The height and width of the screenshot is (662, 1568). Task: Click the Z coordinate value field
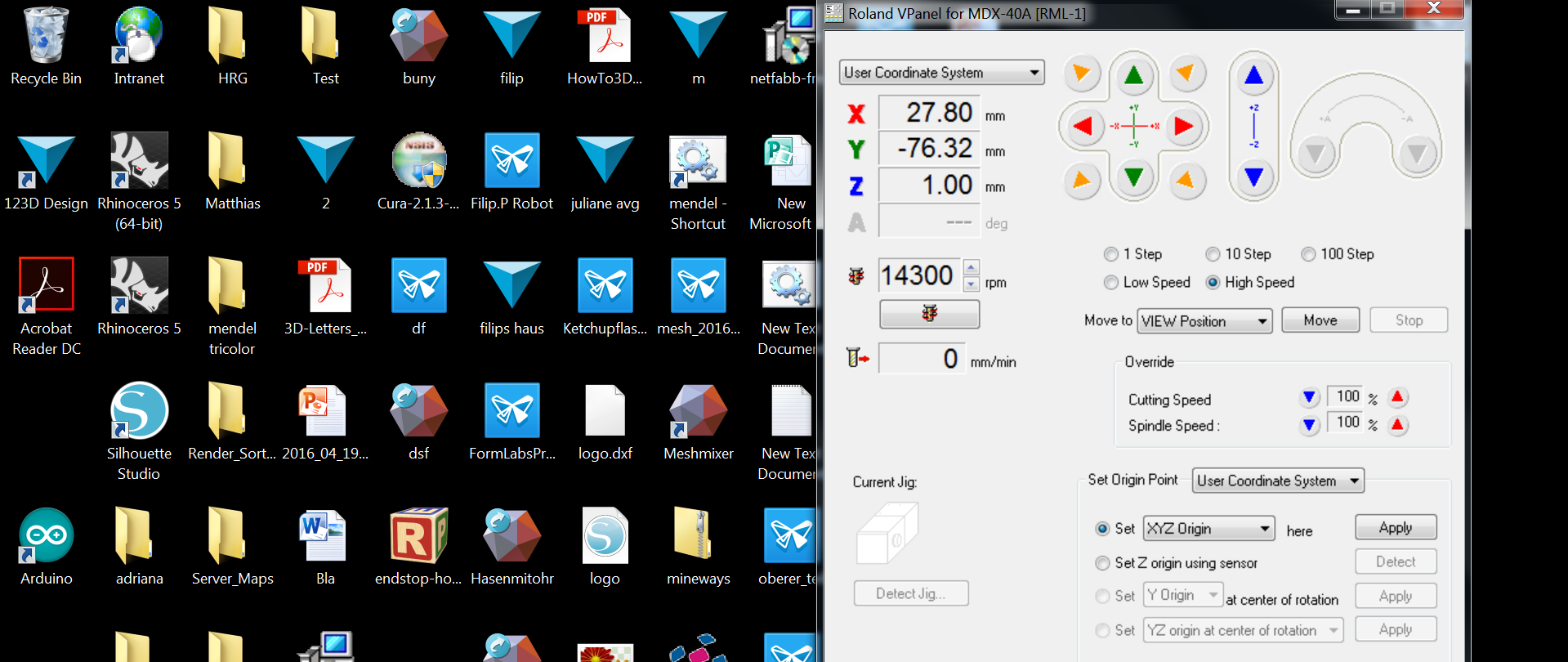(929, 184)
